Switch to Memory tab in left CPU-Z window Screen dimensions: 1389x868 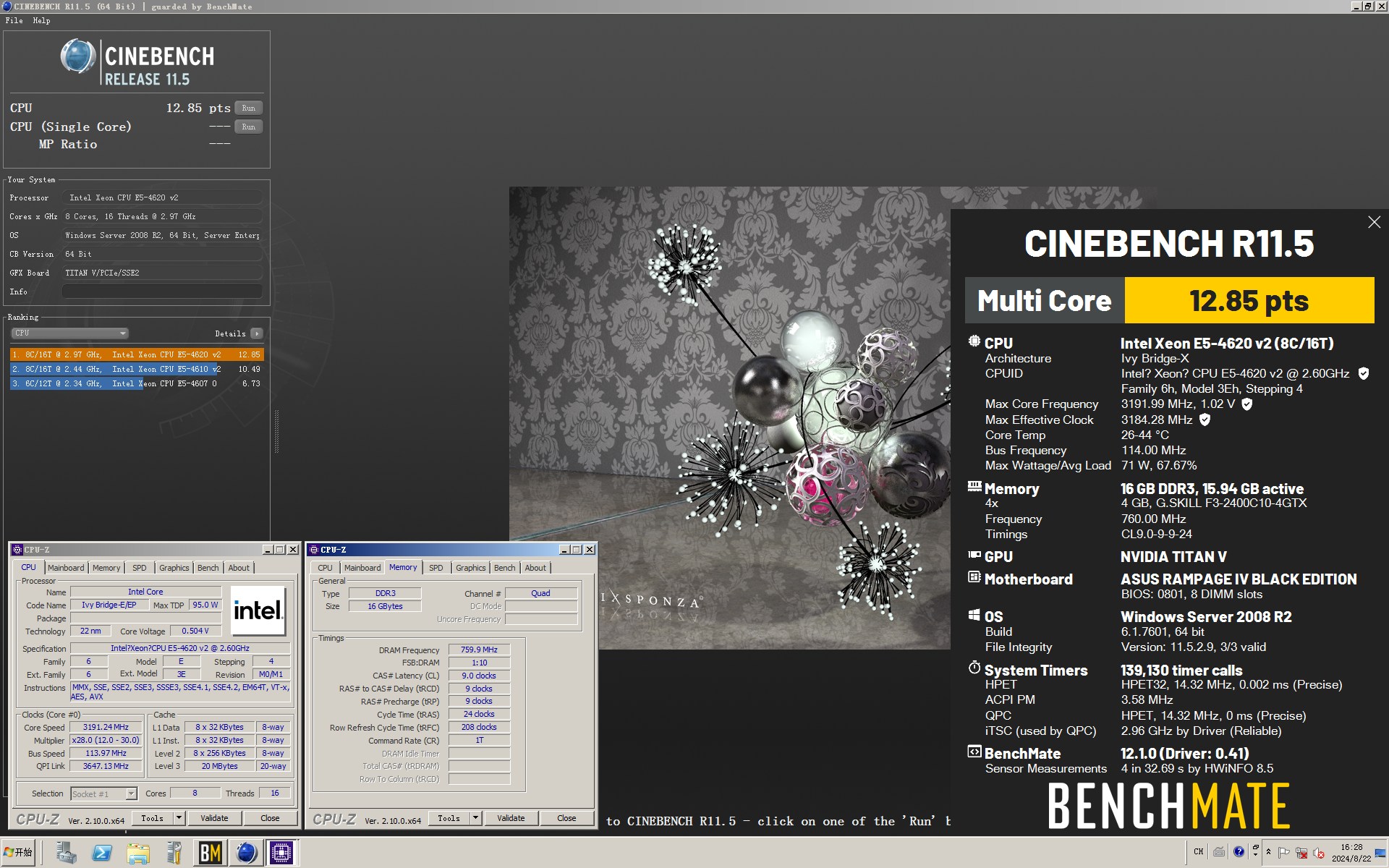pos(106,568)
